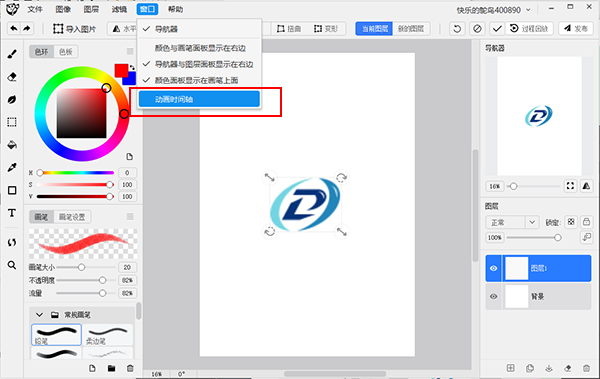The image size is (600, 379).
Task: Open the 图层 menu
Action: pyautogui.click(x=91, y=9)
